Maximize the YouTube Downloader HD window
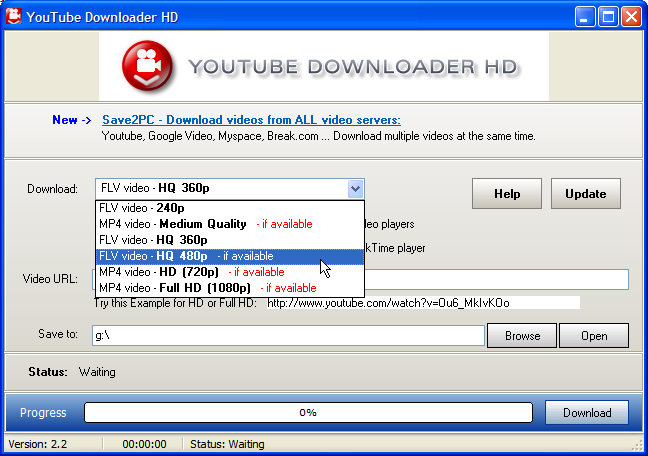The image size is (648, 456). pos(608,17)
